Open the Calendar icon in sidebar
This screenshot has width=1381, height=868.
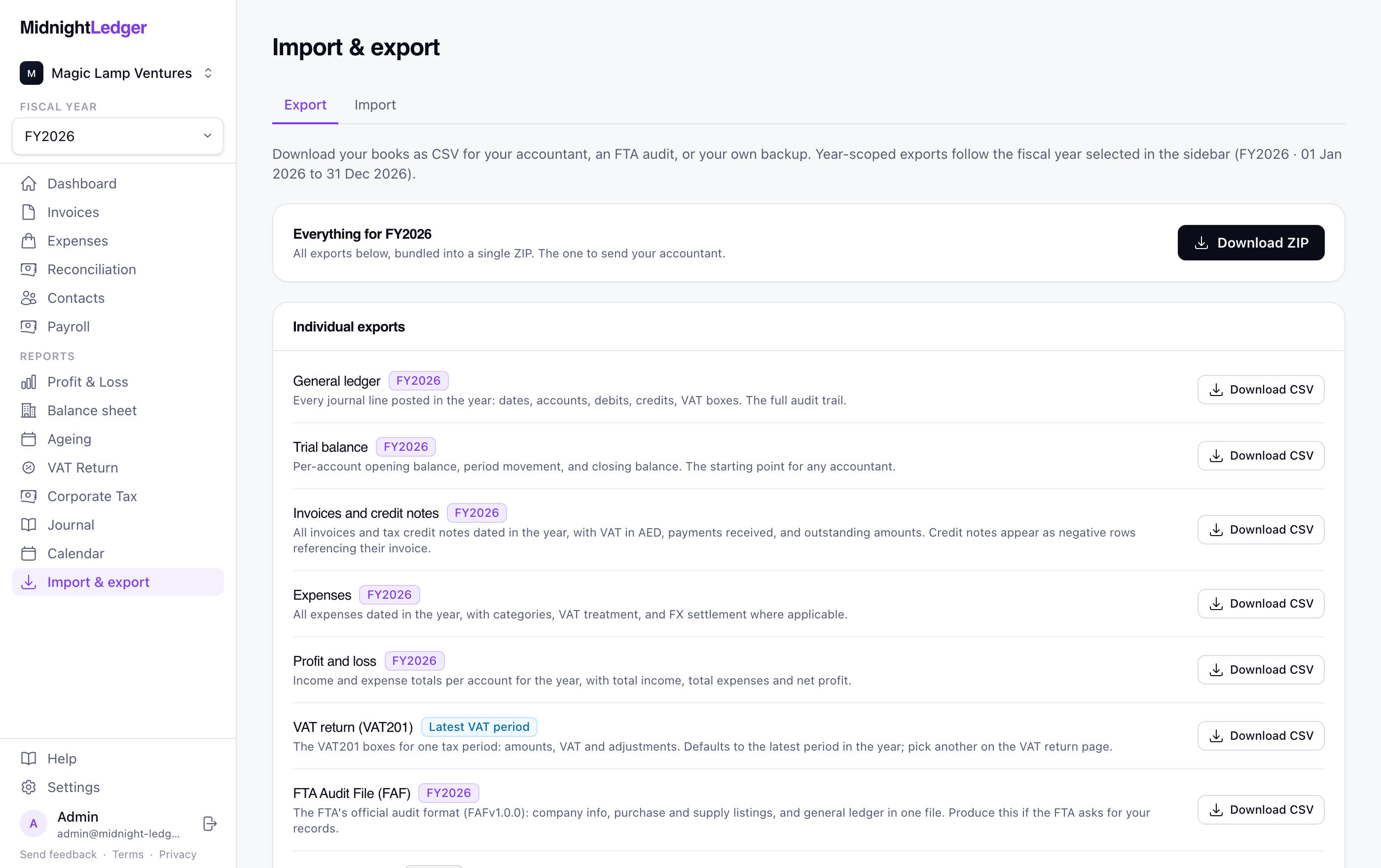(29, 554)
